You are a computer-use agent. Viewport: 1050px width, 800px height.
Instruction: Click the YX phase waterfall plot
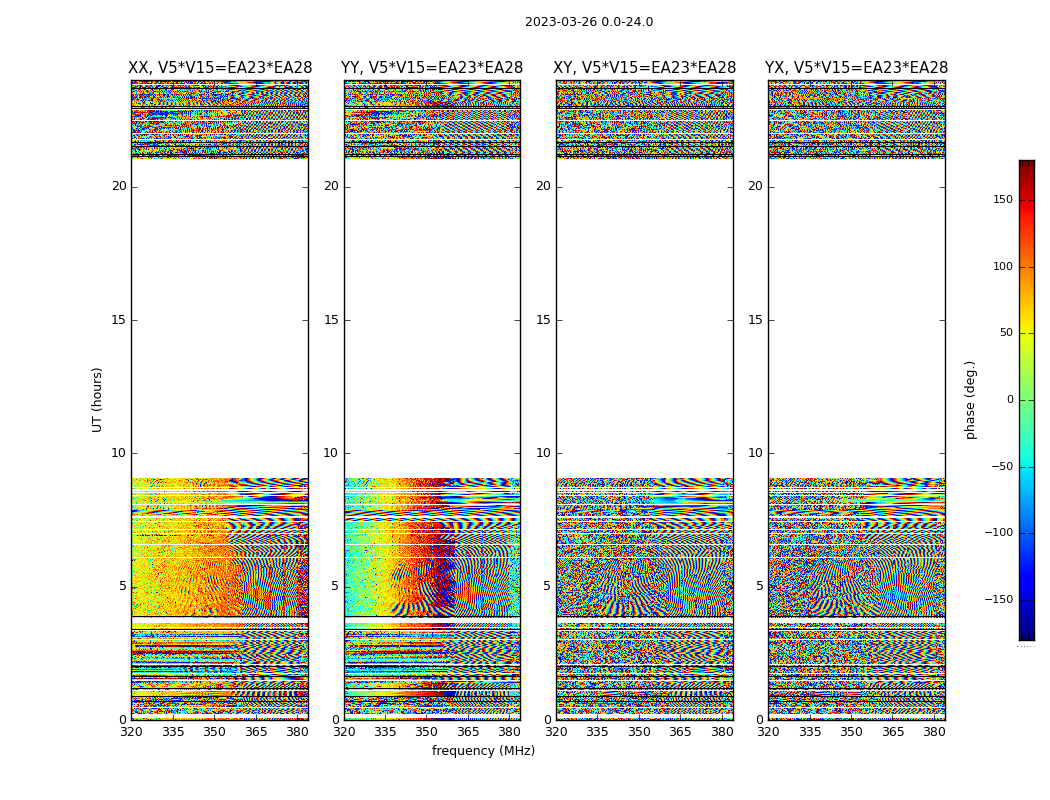click(x=856, y=400)
